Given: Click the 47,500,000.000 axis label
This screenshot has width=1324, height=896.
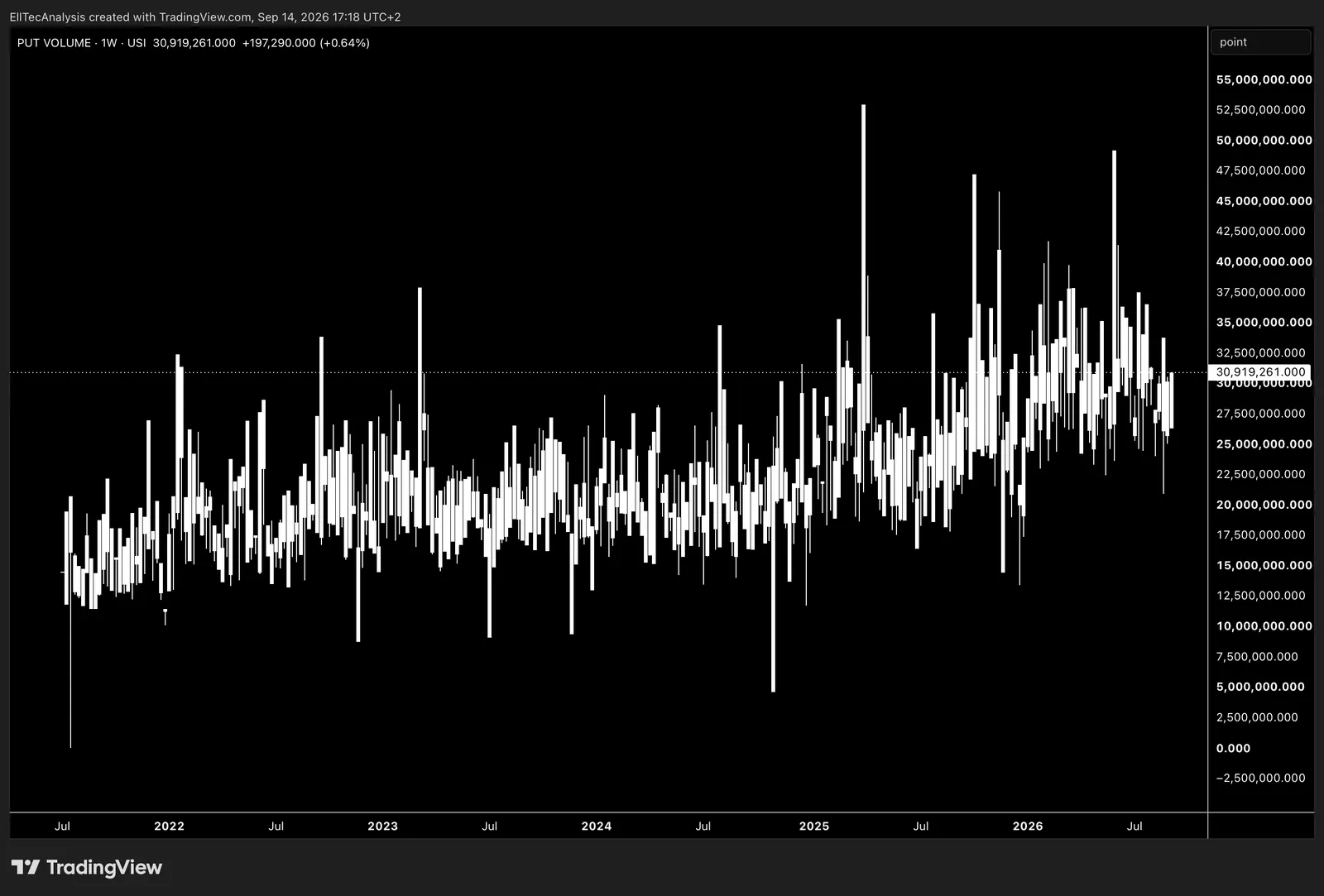Looking at the screenshot, I should tap(1260, 170).
